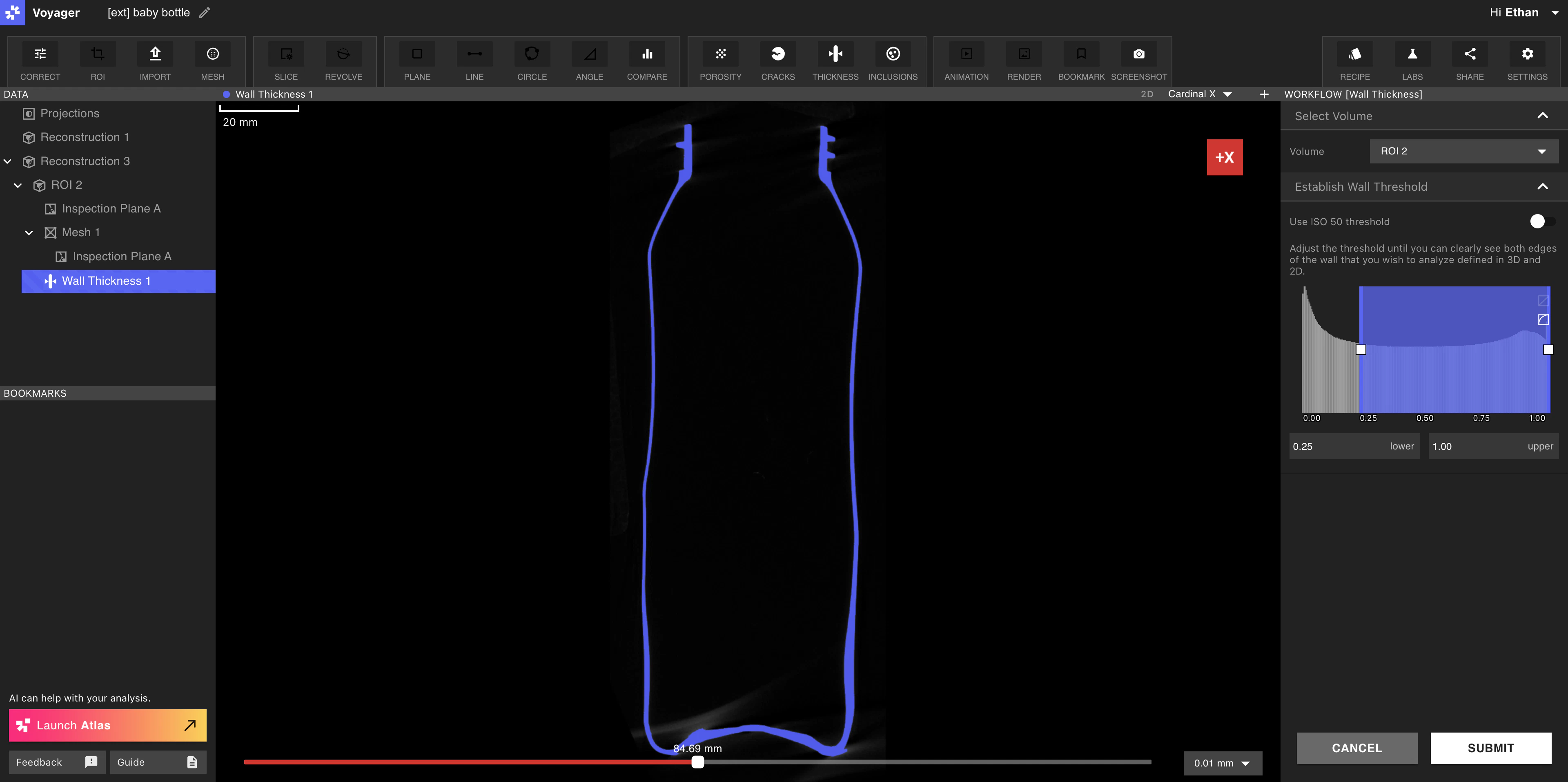This screenshot has width=1568, height=782.
Task: Switch the viewport to 2D mode
Action: pos(1147,94)
